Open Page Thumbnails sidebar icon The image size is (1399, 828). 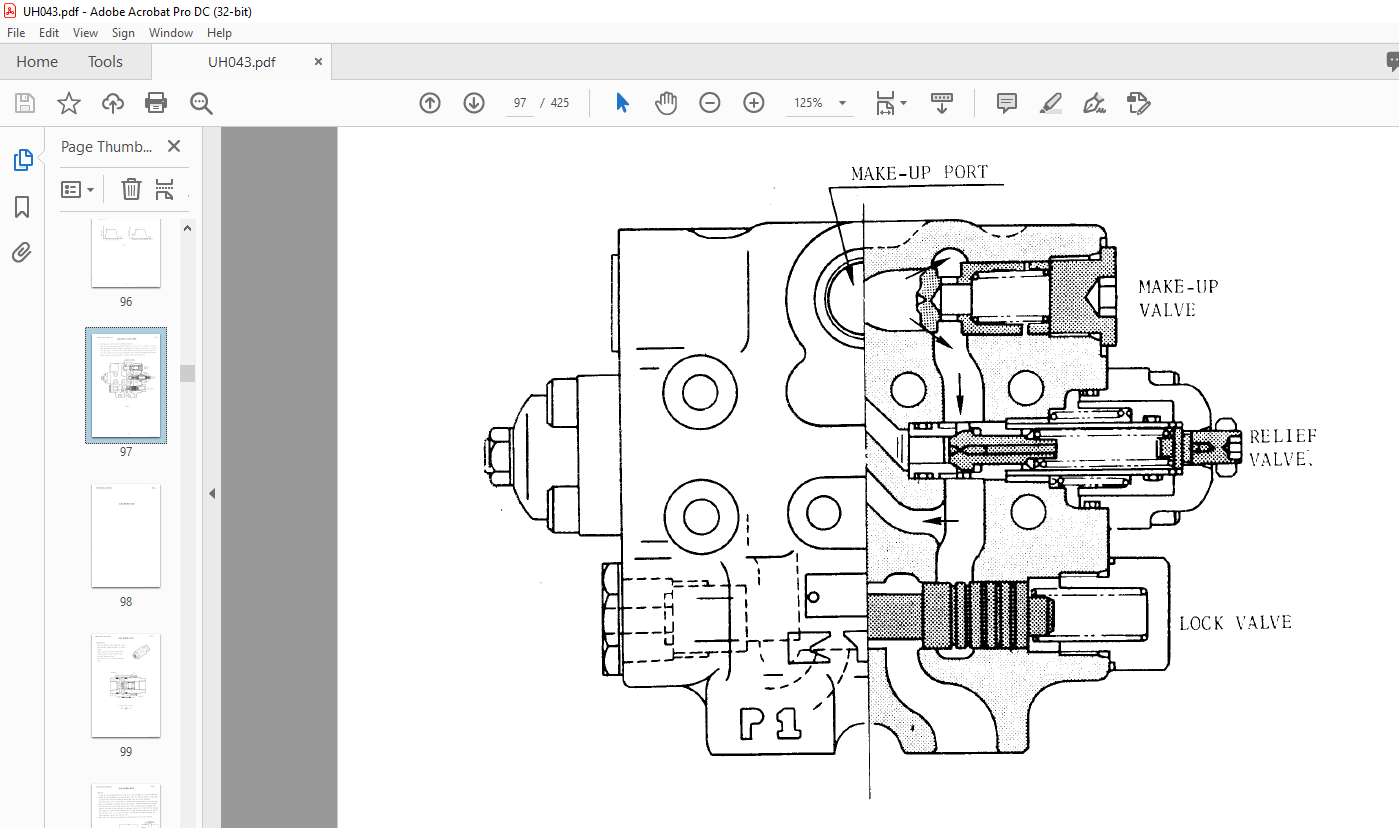22,160
